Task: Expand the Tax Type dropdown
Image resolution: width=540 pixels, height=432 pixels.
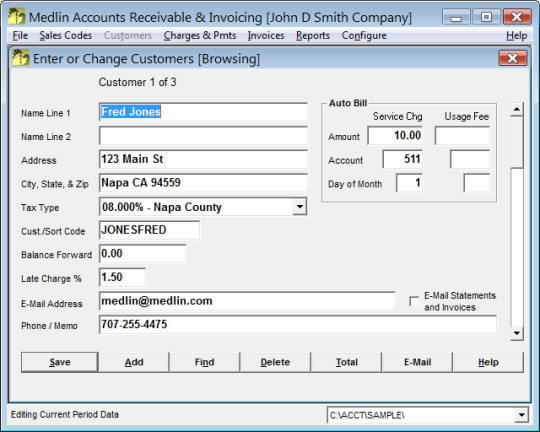Action: (300, 207)
